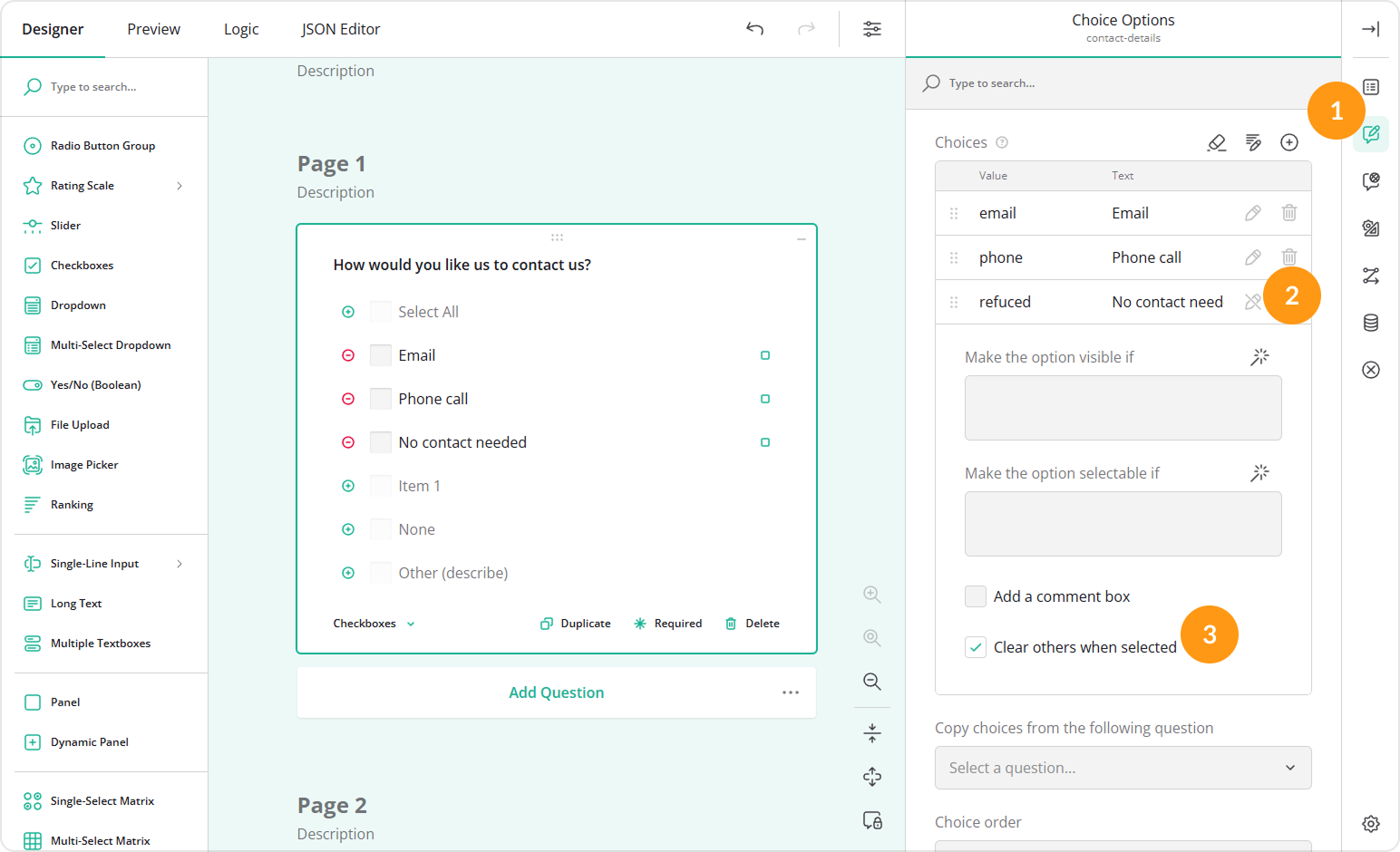Open Checkboxes question type dropdown
Image resolution: width=1400 pixels, height=852 pixels.
[x=374, y=624]
